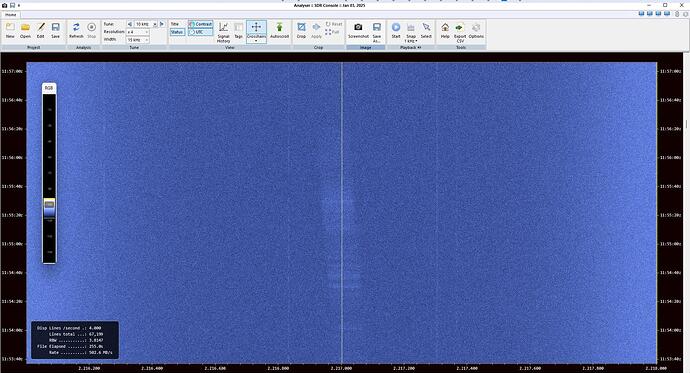Viewport: 690px width, 373px height.
Task: Open Help
Action: [x=445, y=31]
